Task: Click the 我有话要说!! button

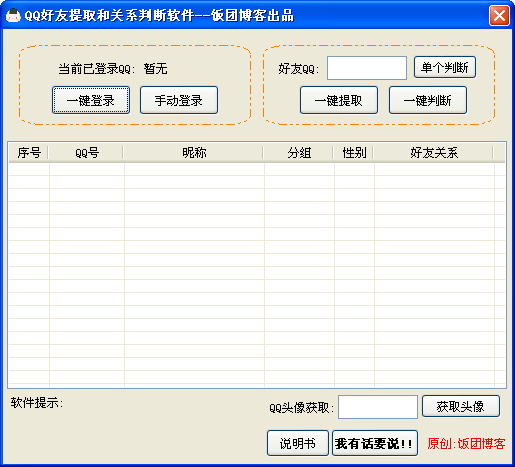Action: (375, 443)
